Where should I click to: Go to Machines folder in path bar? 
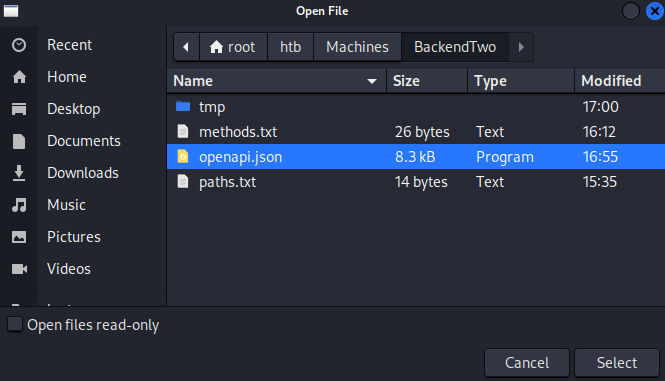[x=357, y=47]
